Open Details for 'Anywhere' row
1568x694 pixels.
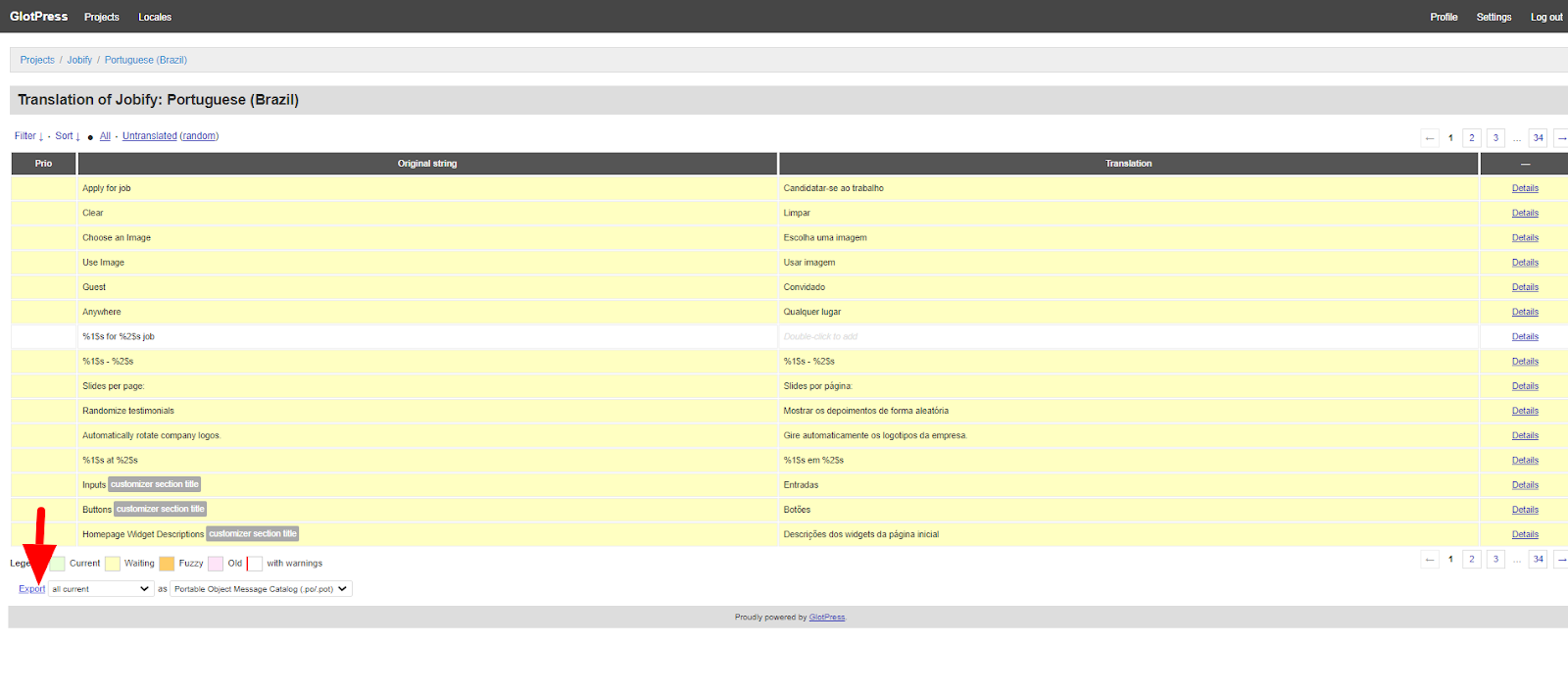1525,312
